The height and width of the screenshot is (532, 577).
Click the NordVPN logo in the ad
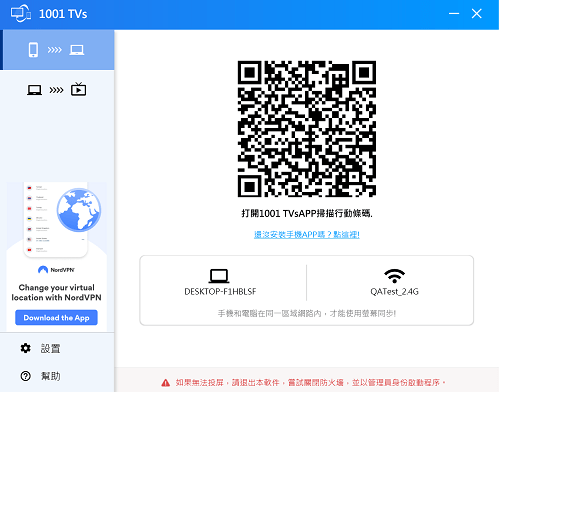[56, 270]
